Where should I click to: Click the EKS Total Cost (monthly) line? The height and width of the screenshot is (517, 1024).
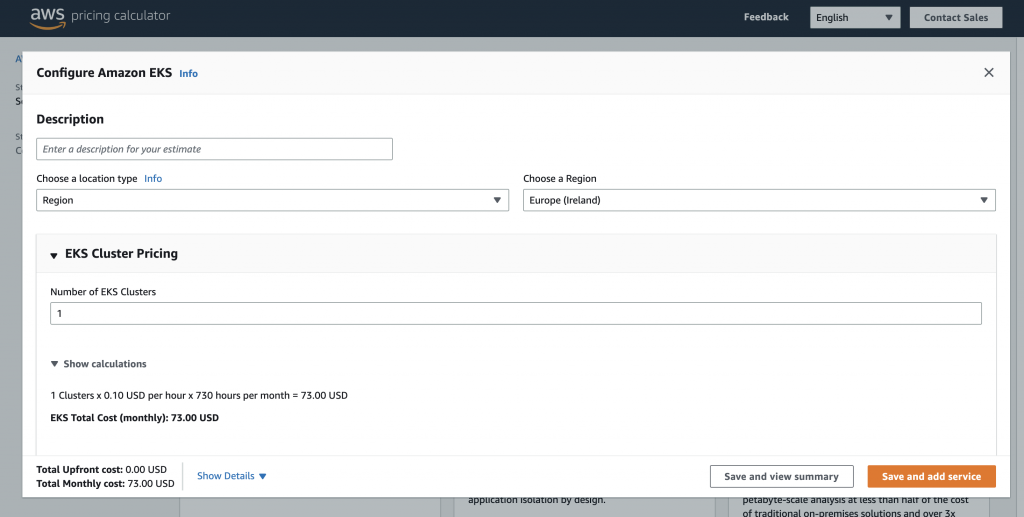point(134,418)
